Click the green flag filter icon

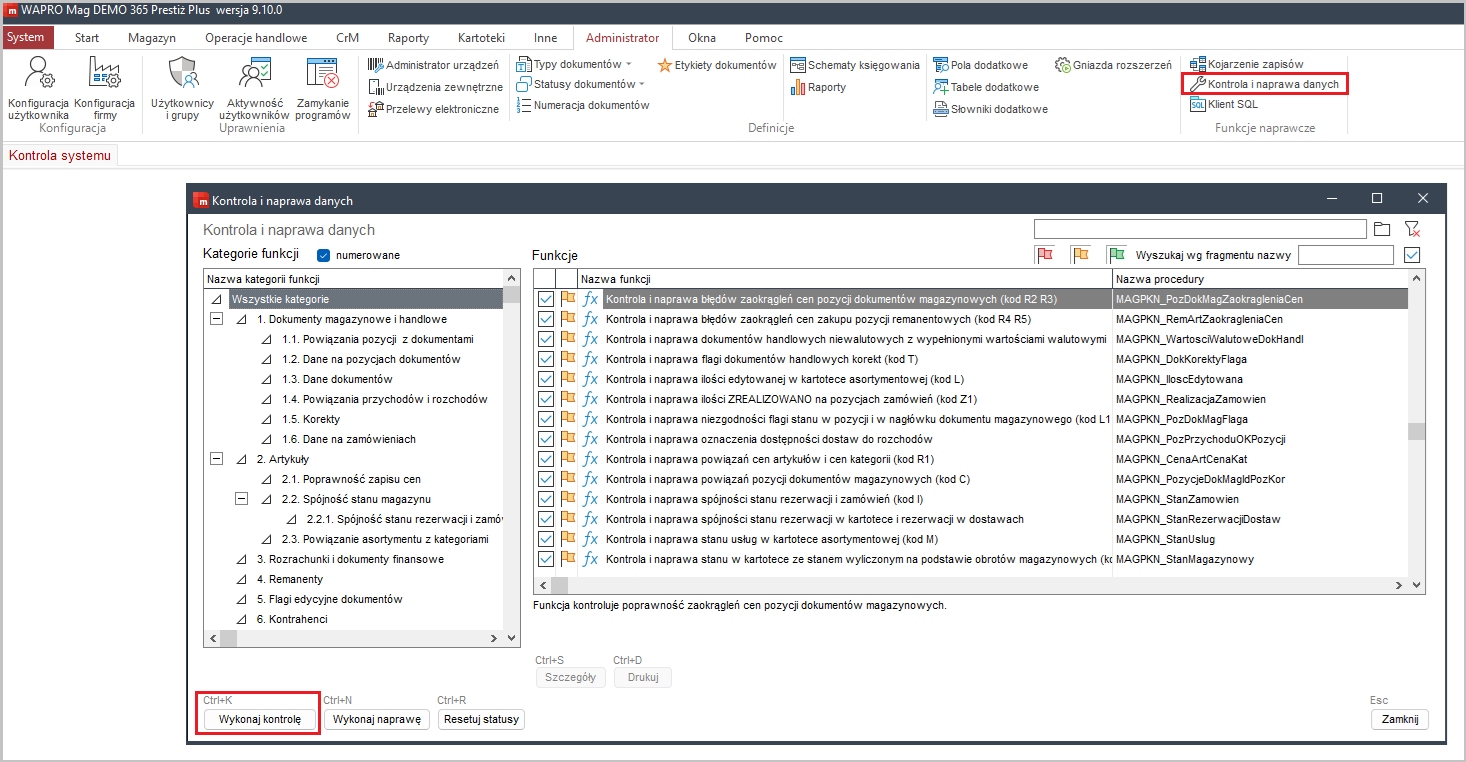(x=1116, y=255)
